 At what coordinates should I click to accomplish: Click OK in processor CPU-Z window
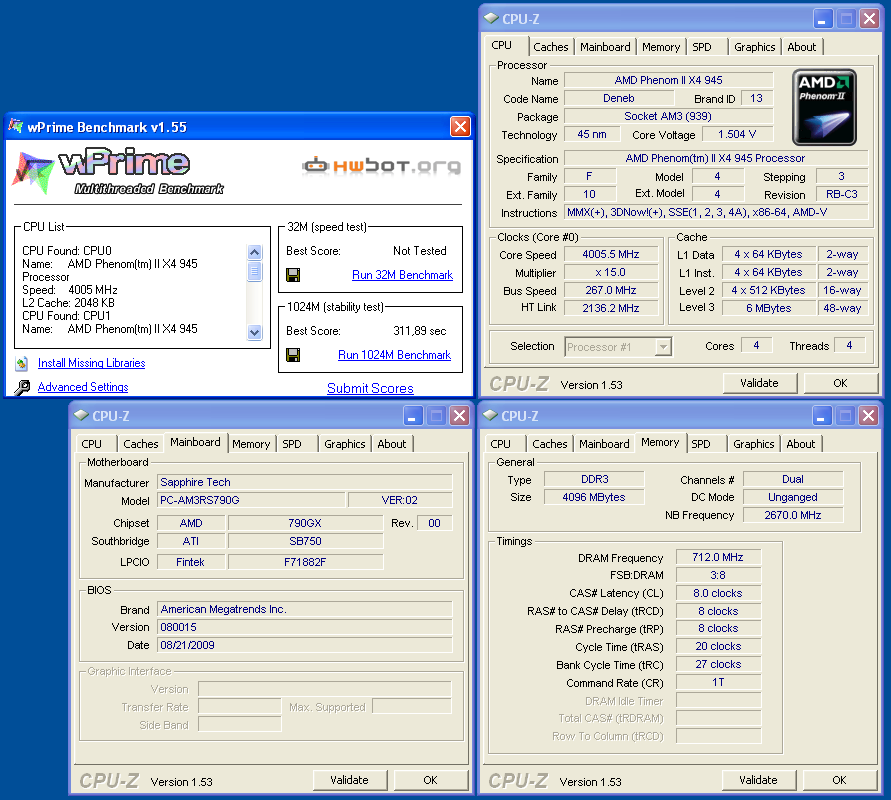point(840,383)
